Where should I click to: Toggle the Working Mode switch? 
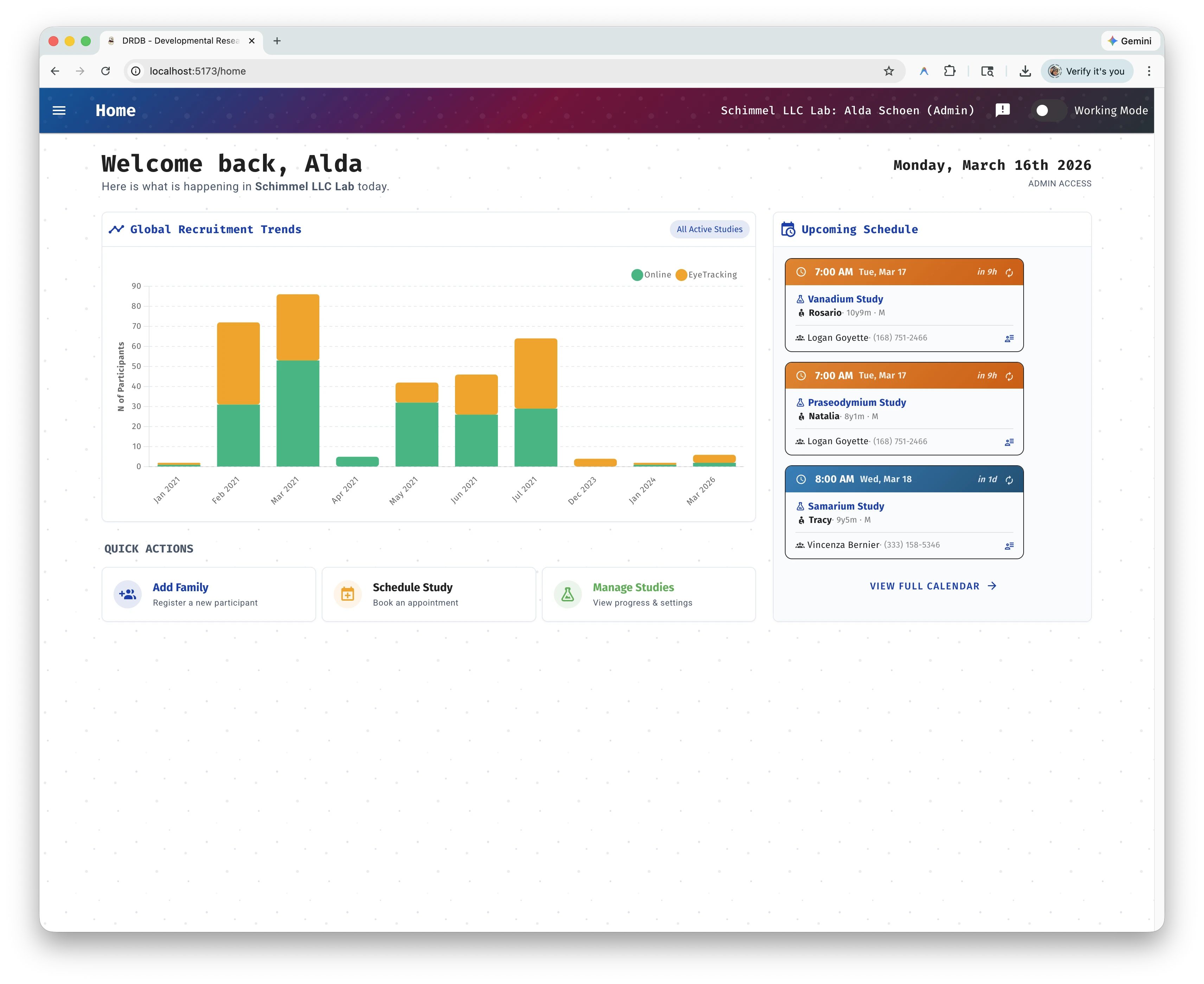1046,110
